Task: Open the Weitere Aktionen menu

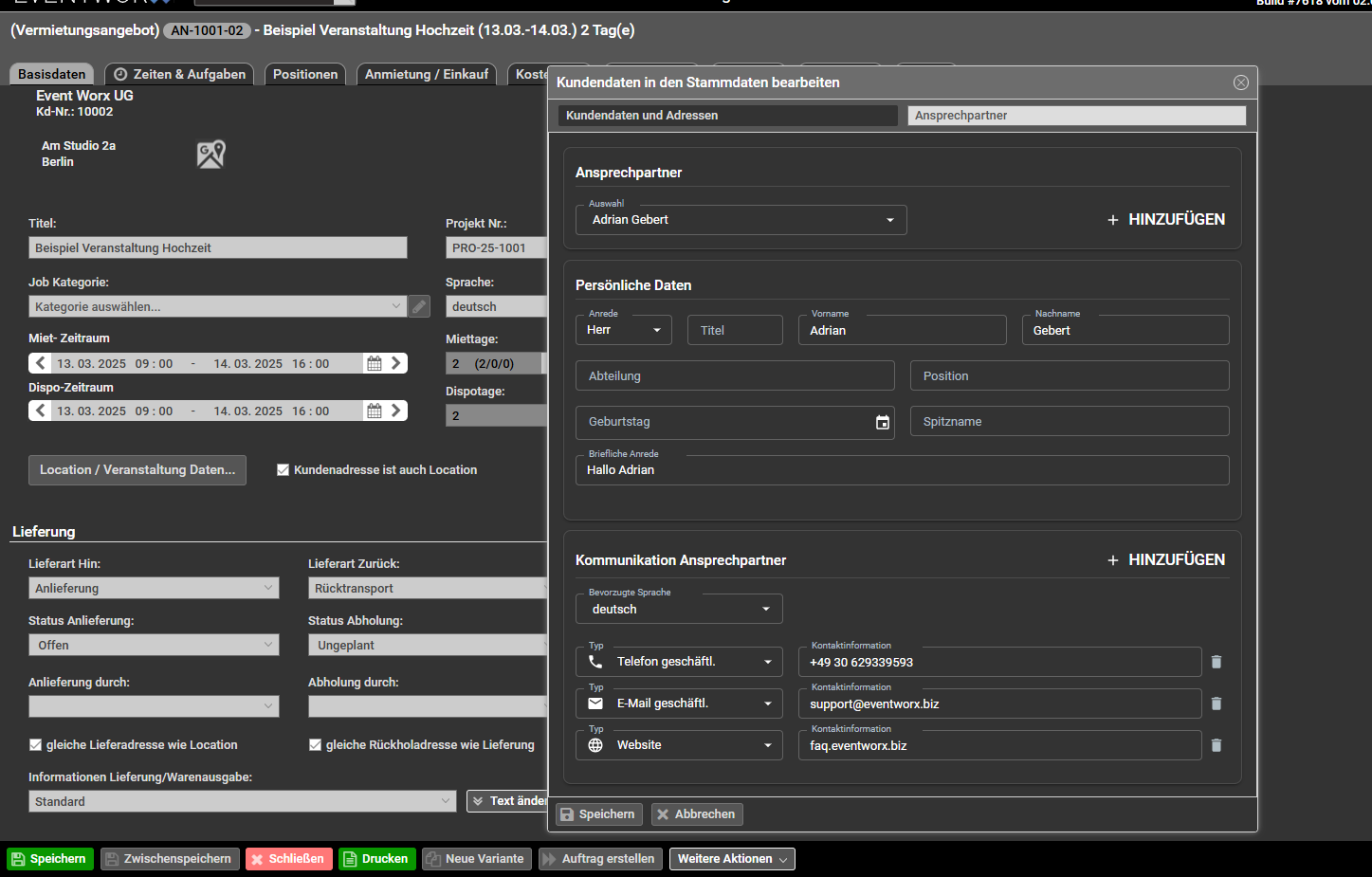Action: (732, 859)
